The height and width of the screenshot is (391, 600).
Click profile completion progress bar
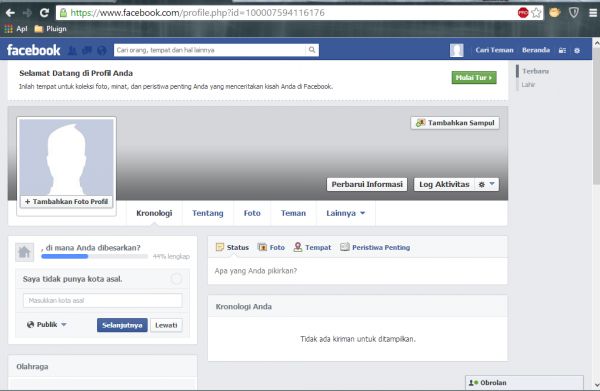(x=95, y=256)
